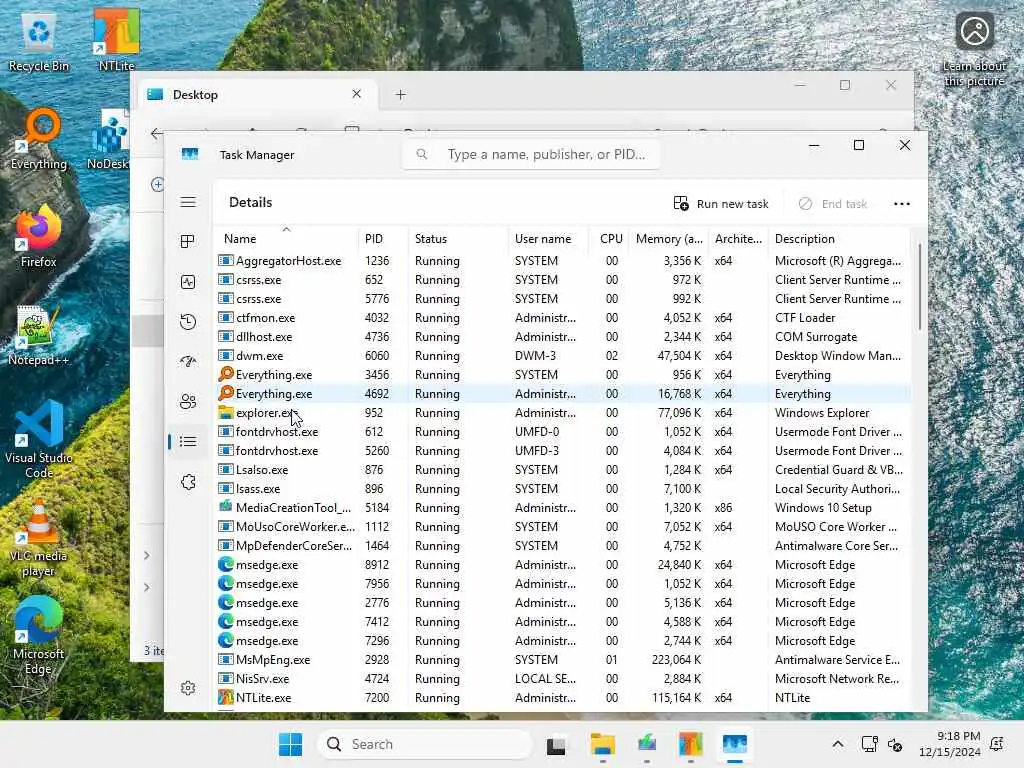Open Performance page in Task Manager sidebar
The height and width of the screenshot is (768, 1024).
188,282
